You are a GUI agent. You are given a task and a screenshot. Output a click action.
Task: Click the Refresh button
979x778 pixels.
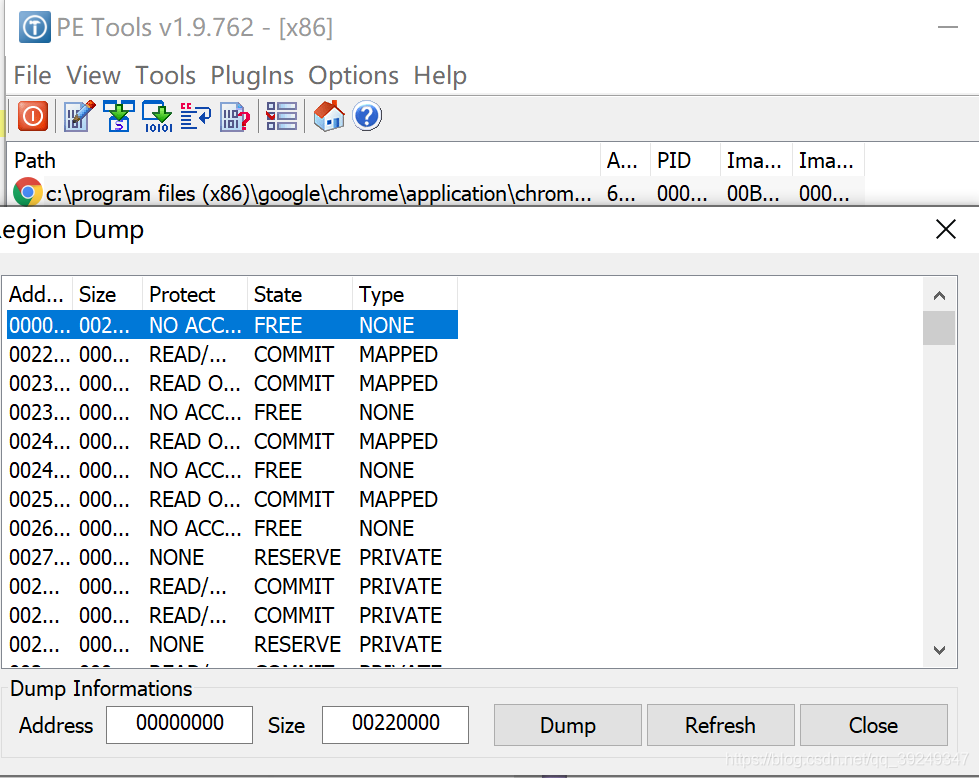point(720,725)
